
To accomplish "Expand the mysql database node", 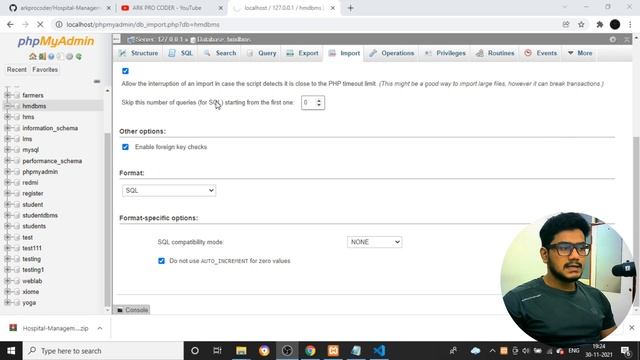I will tap(7, 150).
